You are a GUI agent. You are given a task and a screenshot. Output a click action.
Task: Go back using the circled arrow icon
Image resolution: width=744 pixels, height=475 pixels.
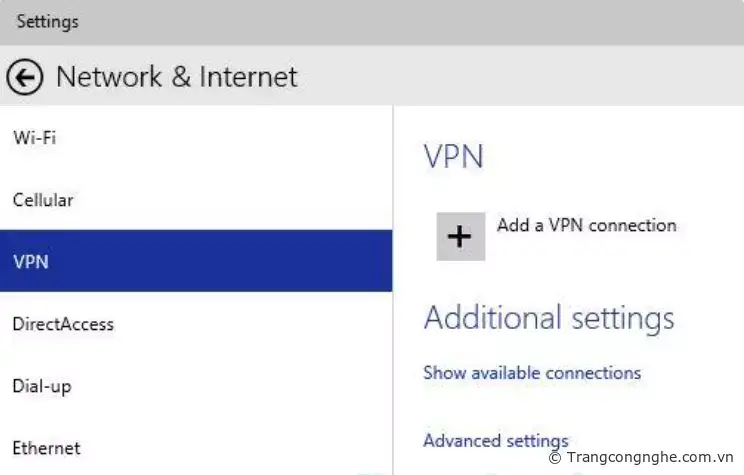pyautogui.click(x=25, y=77)
